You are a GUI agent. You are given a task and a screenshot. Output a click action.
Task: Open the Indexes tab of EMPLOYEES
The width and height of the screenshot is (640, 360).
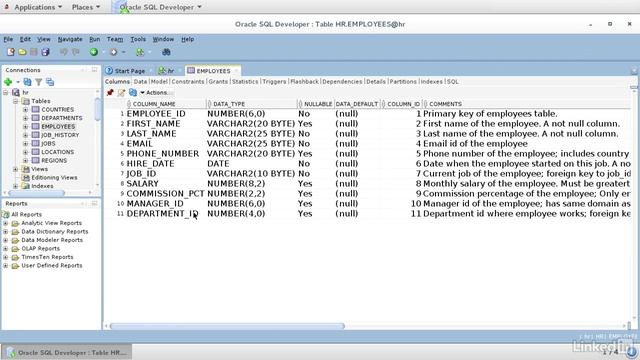tap(431, 82)
